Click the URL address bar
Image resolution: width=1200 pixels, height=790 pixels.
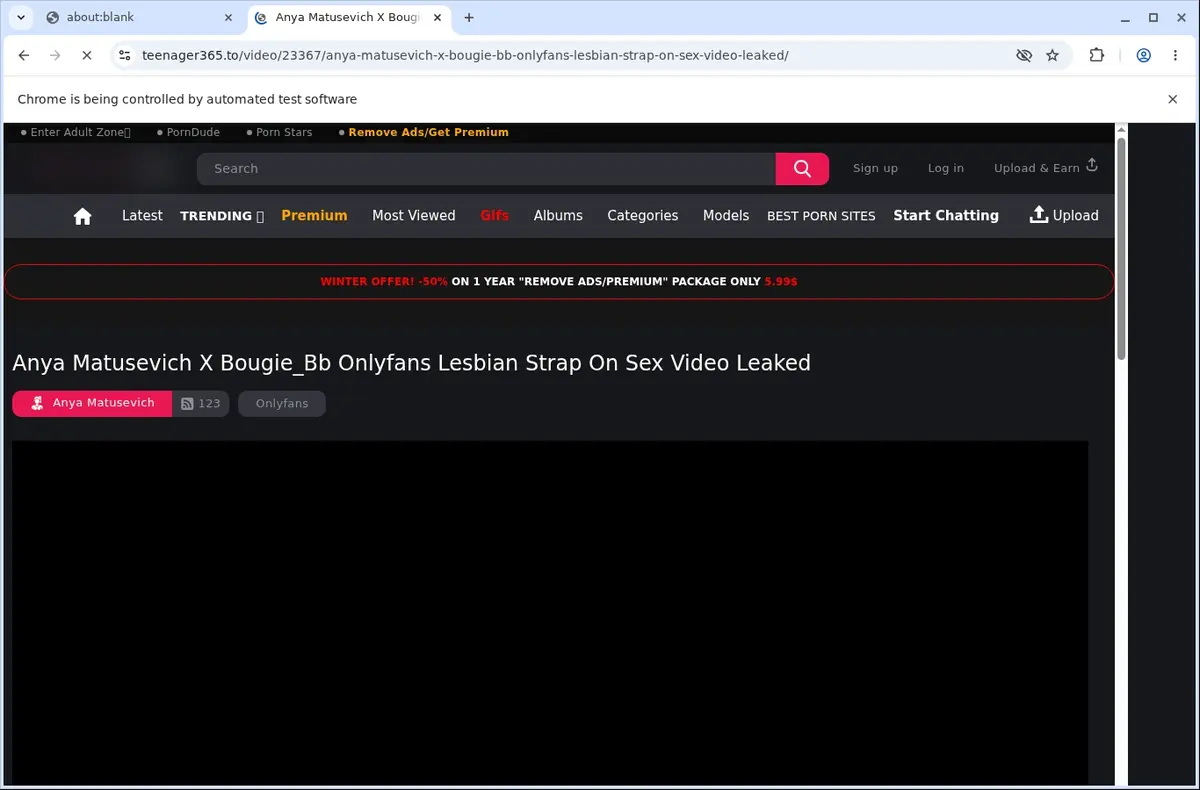(570, 55)
